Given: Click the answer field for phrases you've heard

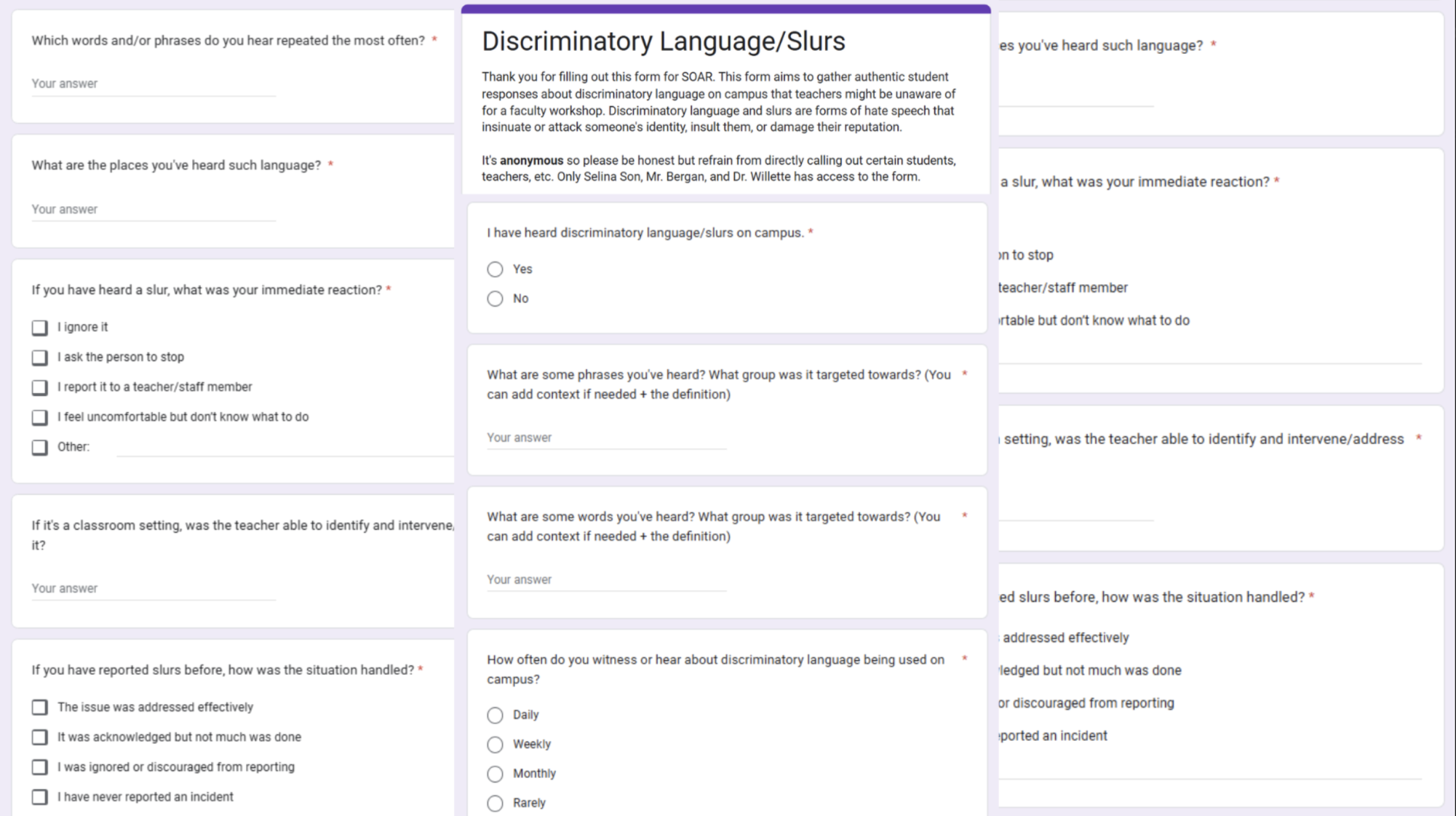Looking at the screenshot, I should pyautogui.click(x=606, y=437).
